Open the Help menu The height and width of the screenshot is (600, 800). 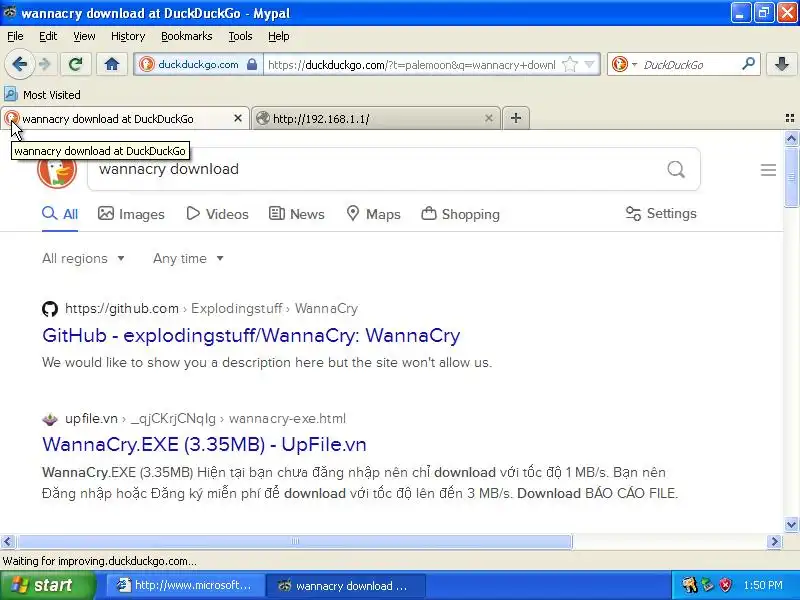pos(279,36)
